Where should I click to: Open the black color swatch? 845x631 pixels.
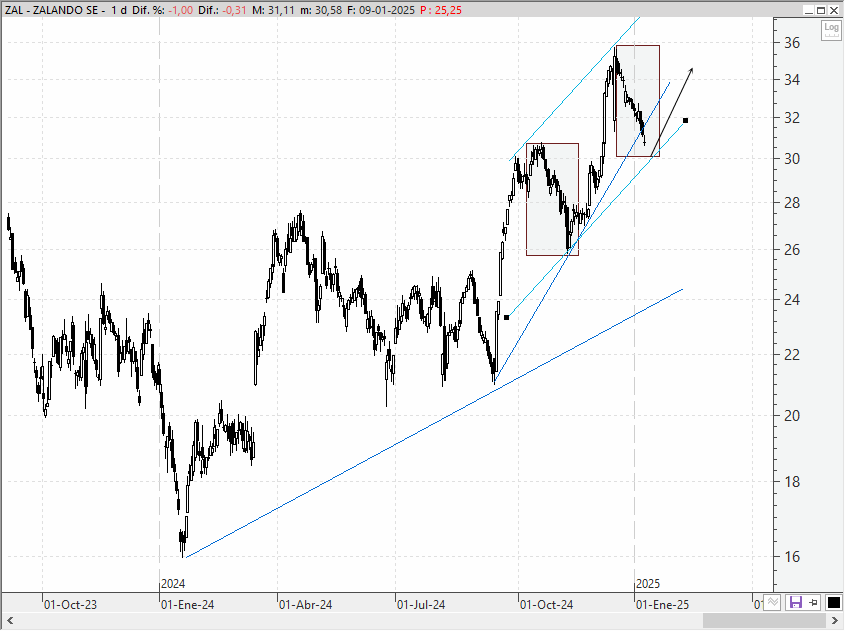[833, 602]
